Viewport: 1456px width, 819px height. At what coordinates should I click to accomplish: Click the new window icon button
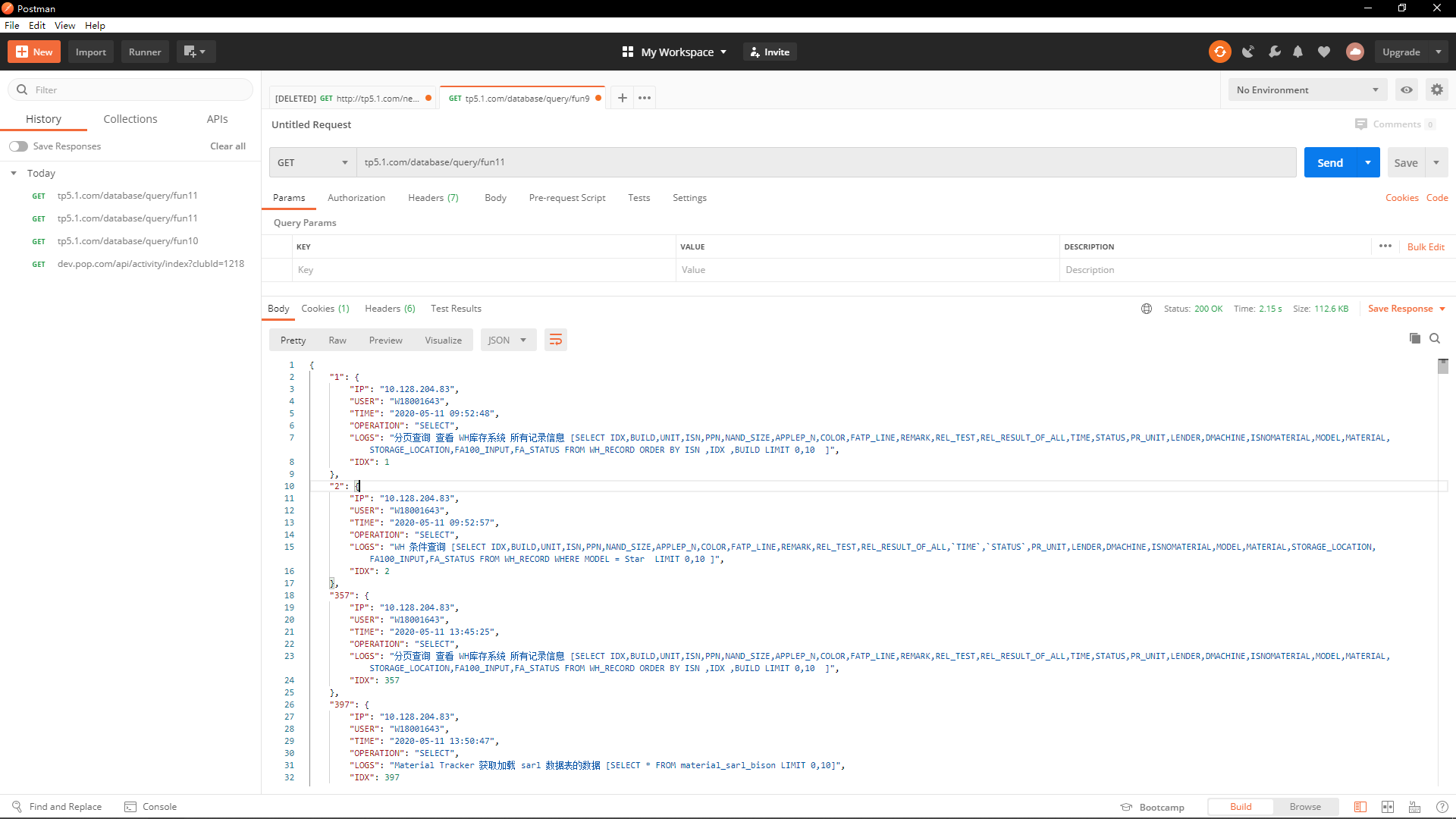click(x=196, y=52)
